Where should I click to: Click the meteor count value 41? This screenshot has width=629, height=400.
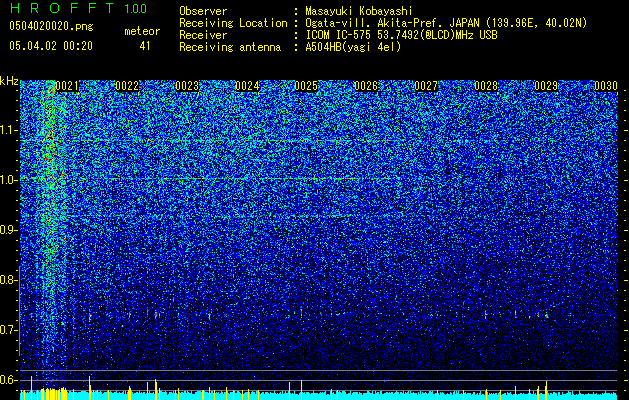145,46
